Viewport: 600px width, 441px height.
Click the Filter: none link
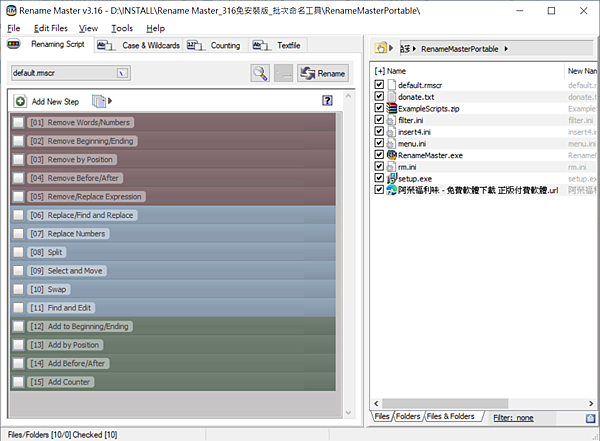[513, 418]
